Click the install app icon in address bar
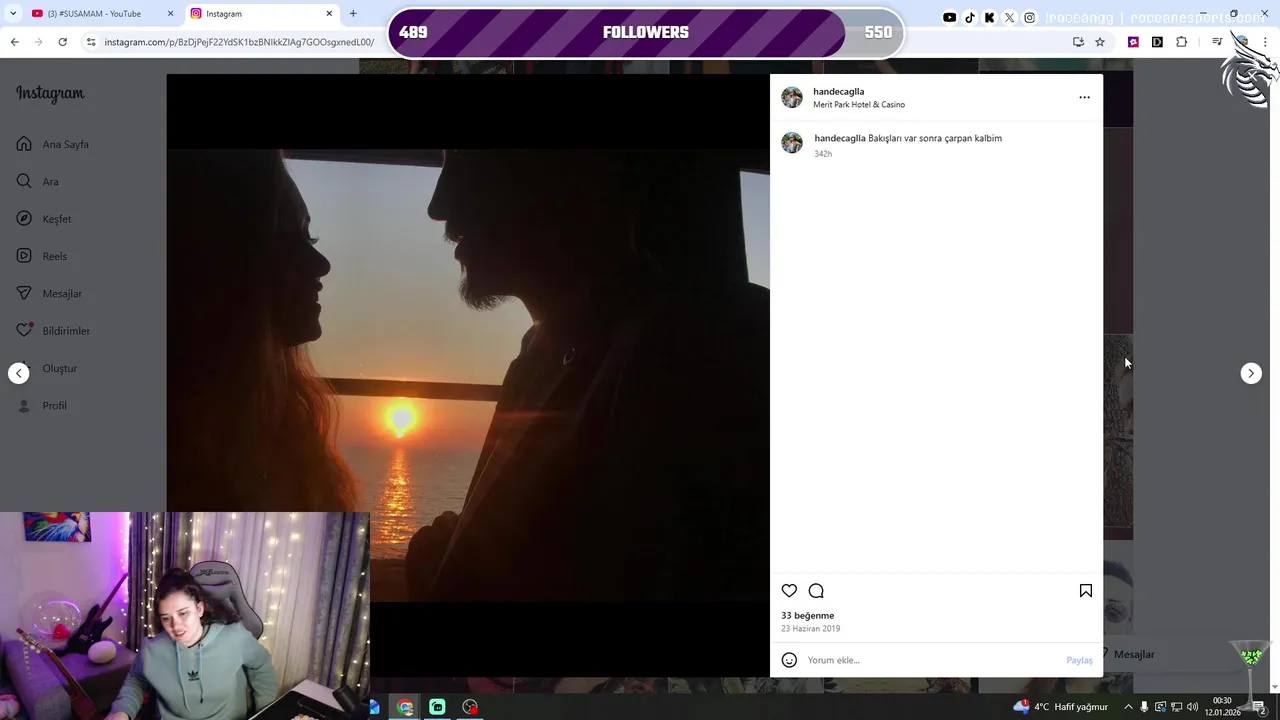Image resolution: width=1280 pixels, height=720 pixels. [x=1078, y=42]
